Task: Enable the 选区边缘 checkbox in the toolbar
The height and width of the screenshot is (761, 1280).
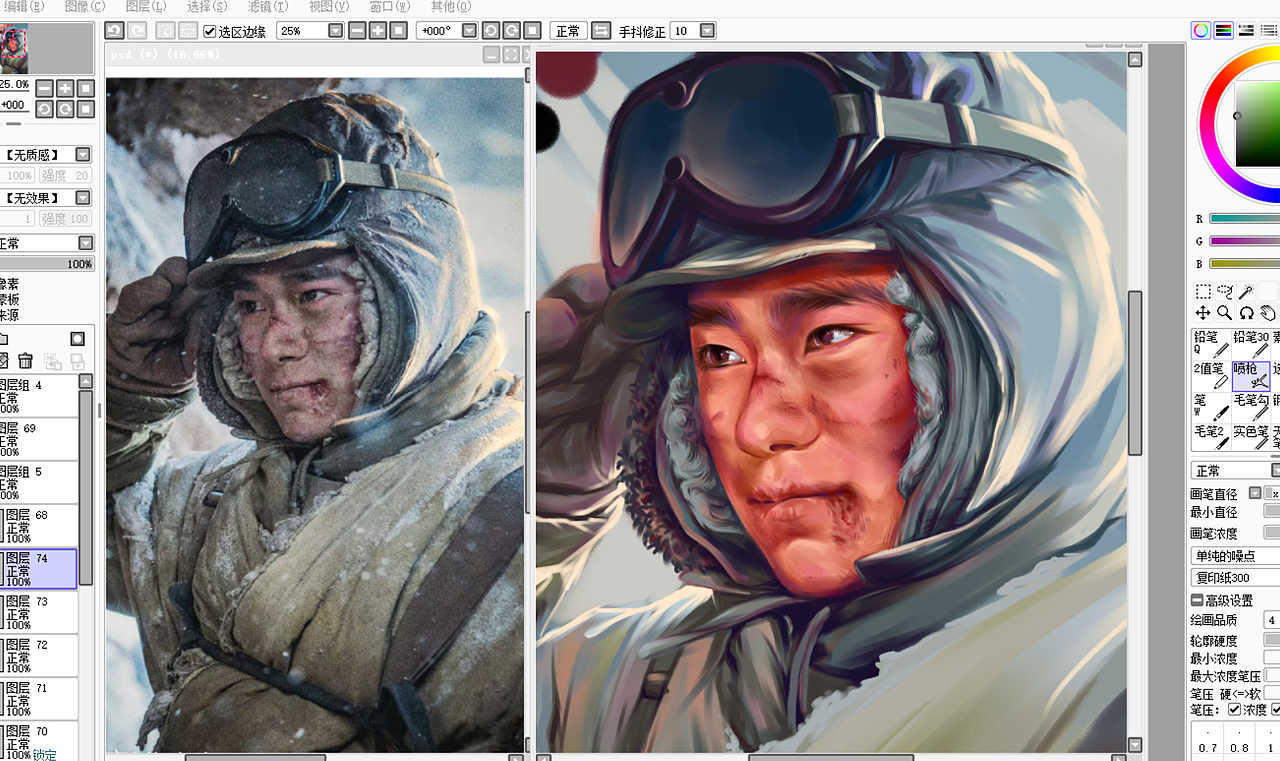Action: [x=207, y=30]
